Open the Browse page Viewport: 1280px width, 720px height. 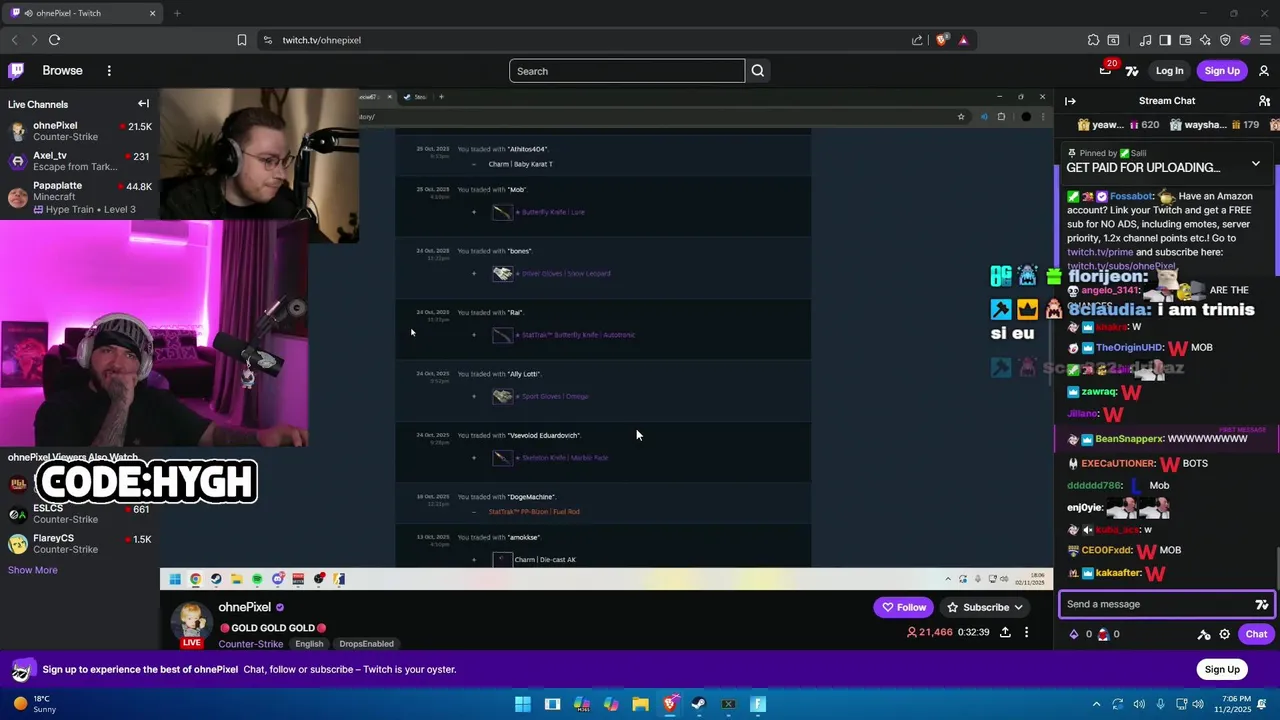(62, 71)
